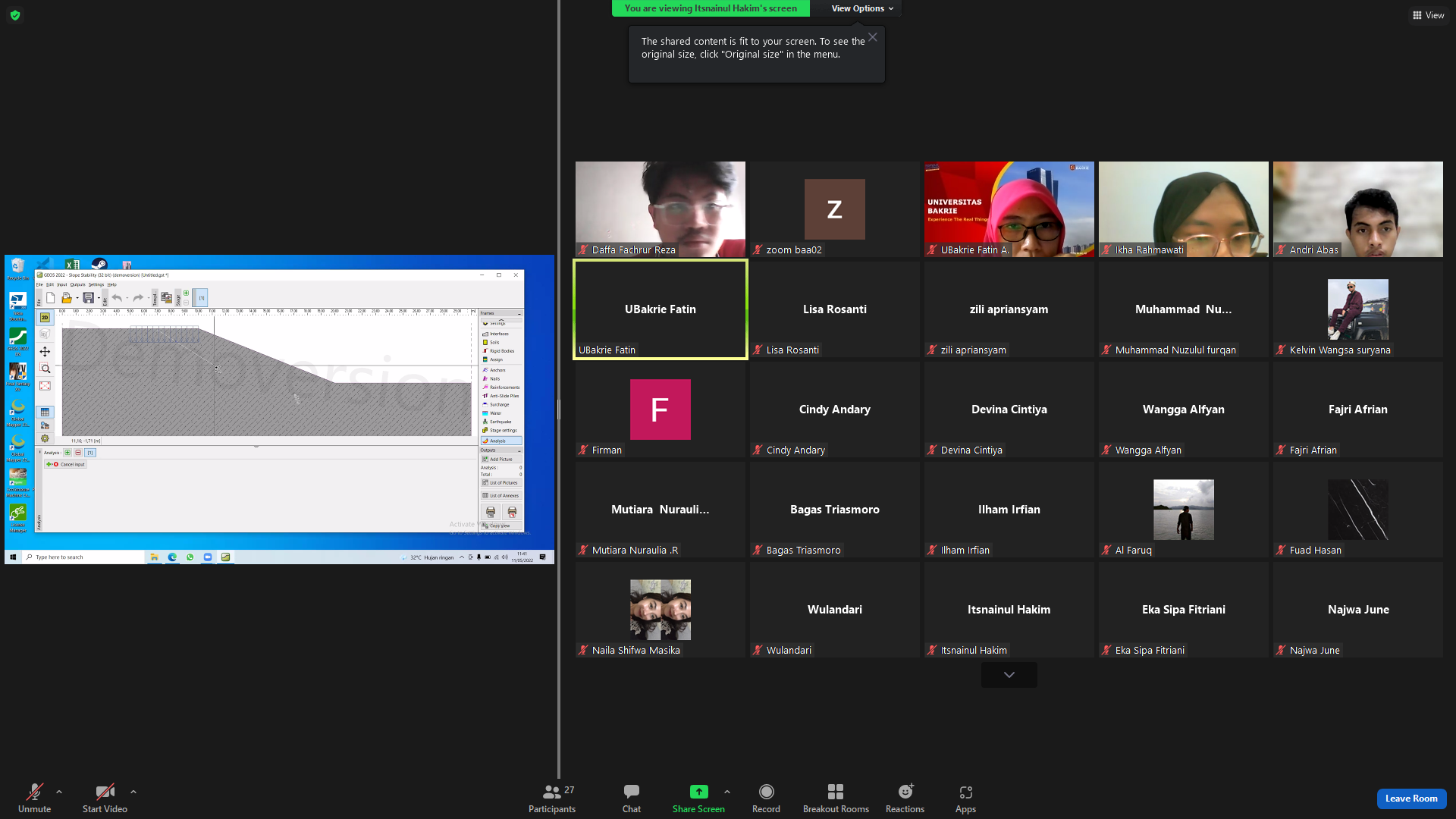This screenshot has height=819, width=1456.
Task: Select Andri Abas video thumbnail
Action: click(1357, 209)
